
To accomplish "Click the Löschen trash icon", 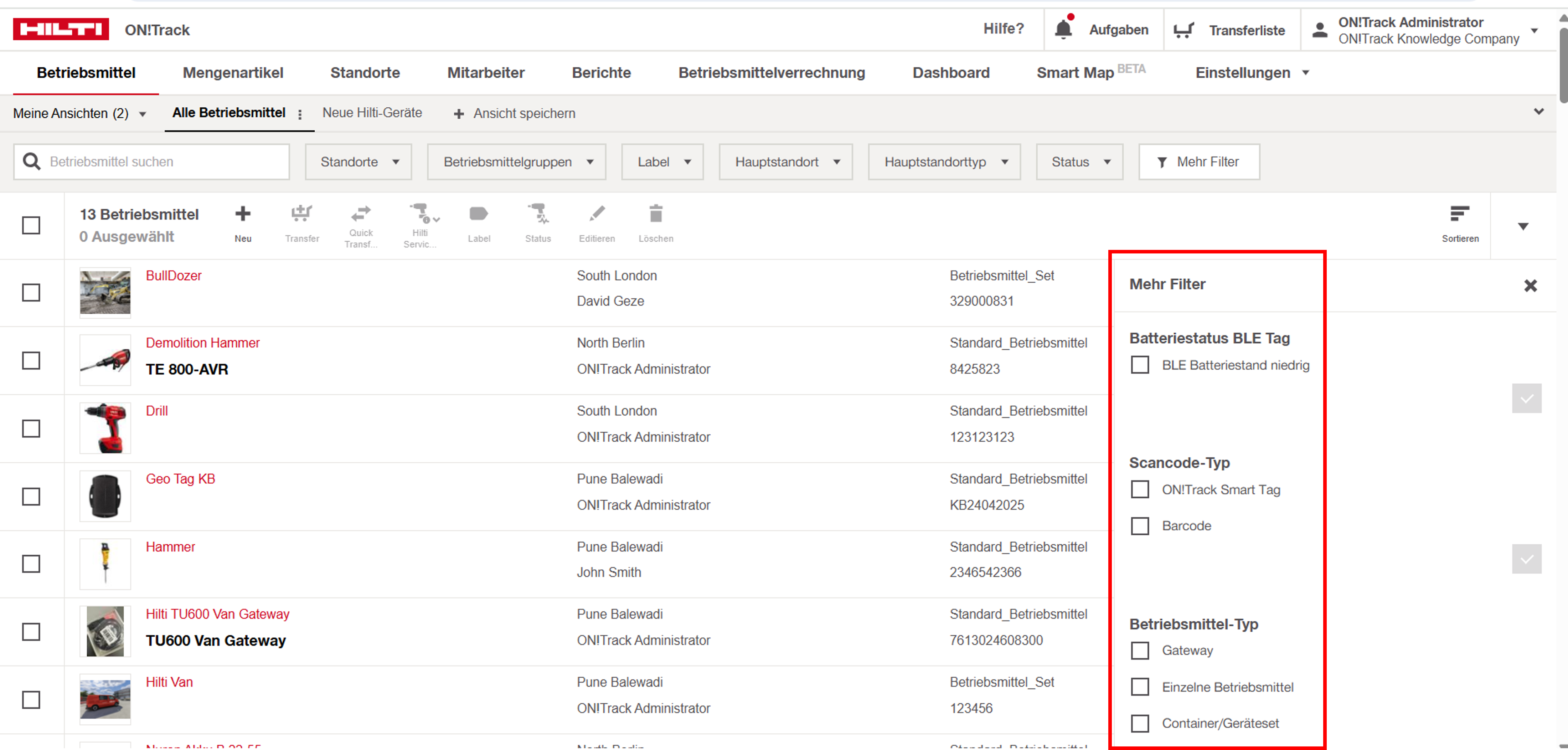I will 656,214.
